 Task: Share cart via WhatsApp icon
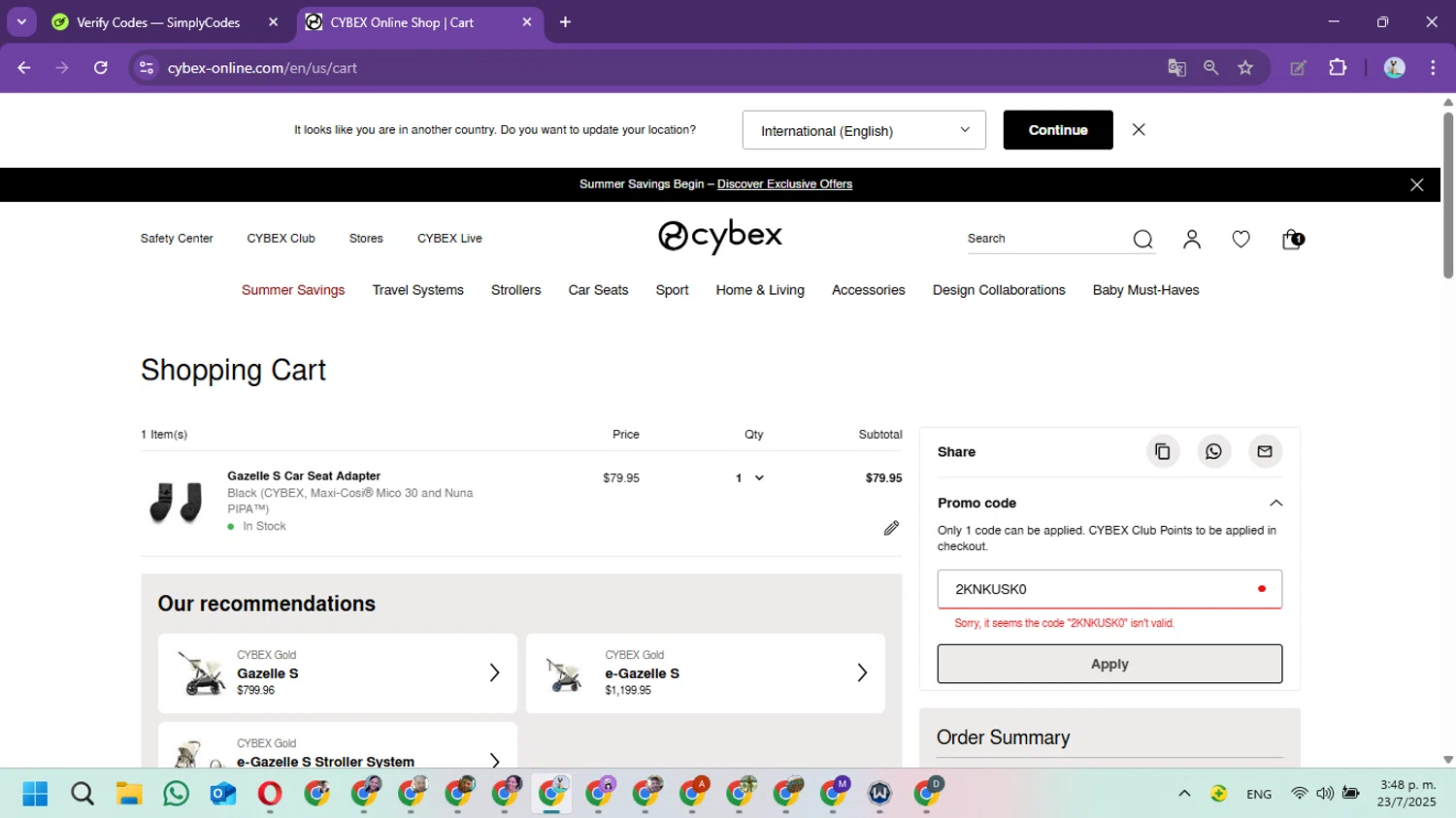(1213, 451)
